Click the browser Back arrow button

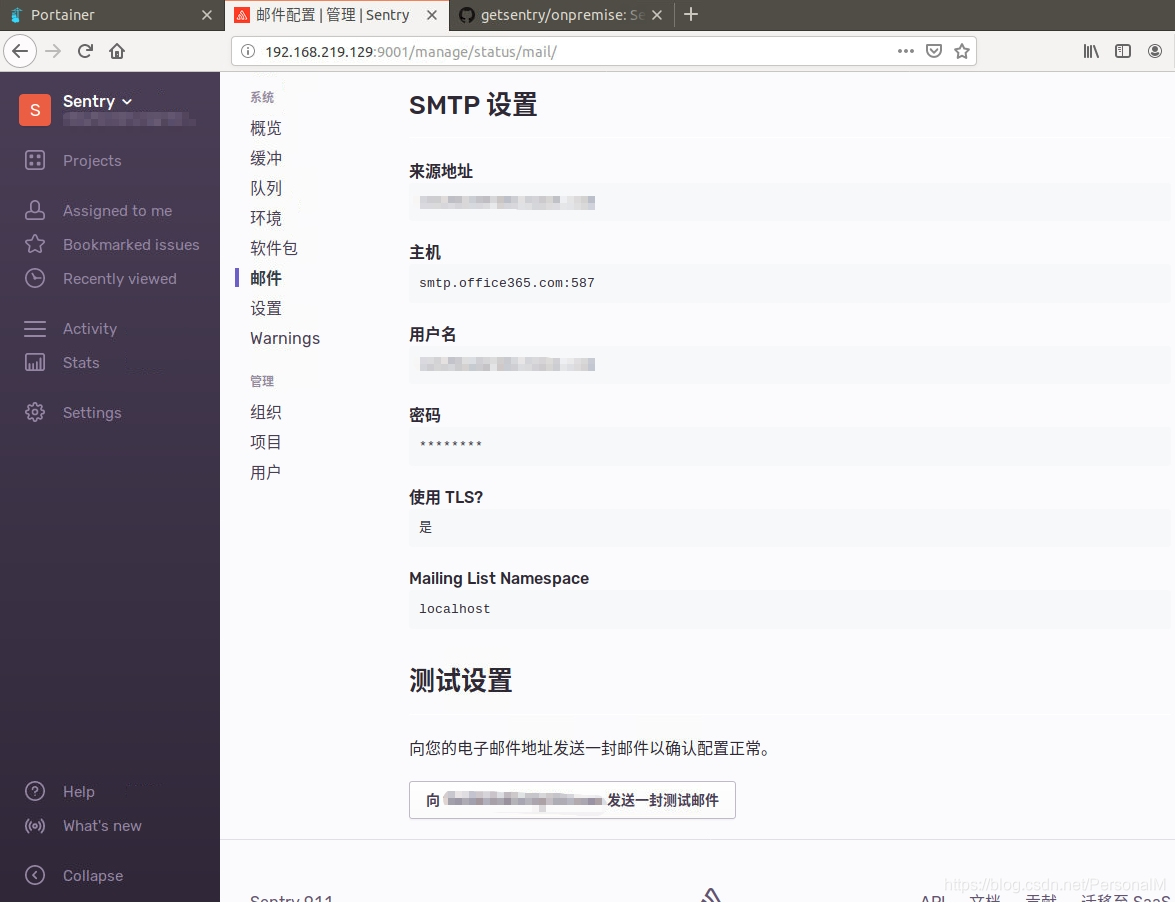[x=20, y=51]
